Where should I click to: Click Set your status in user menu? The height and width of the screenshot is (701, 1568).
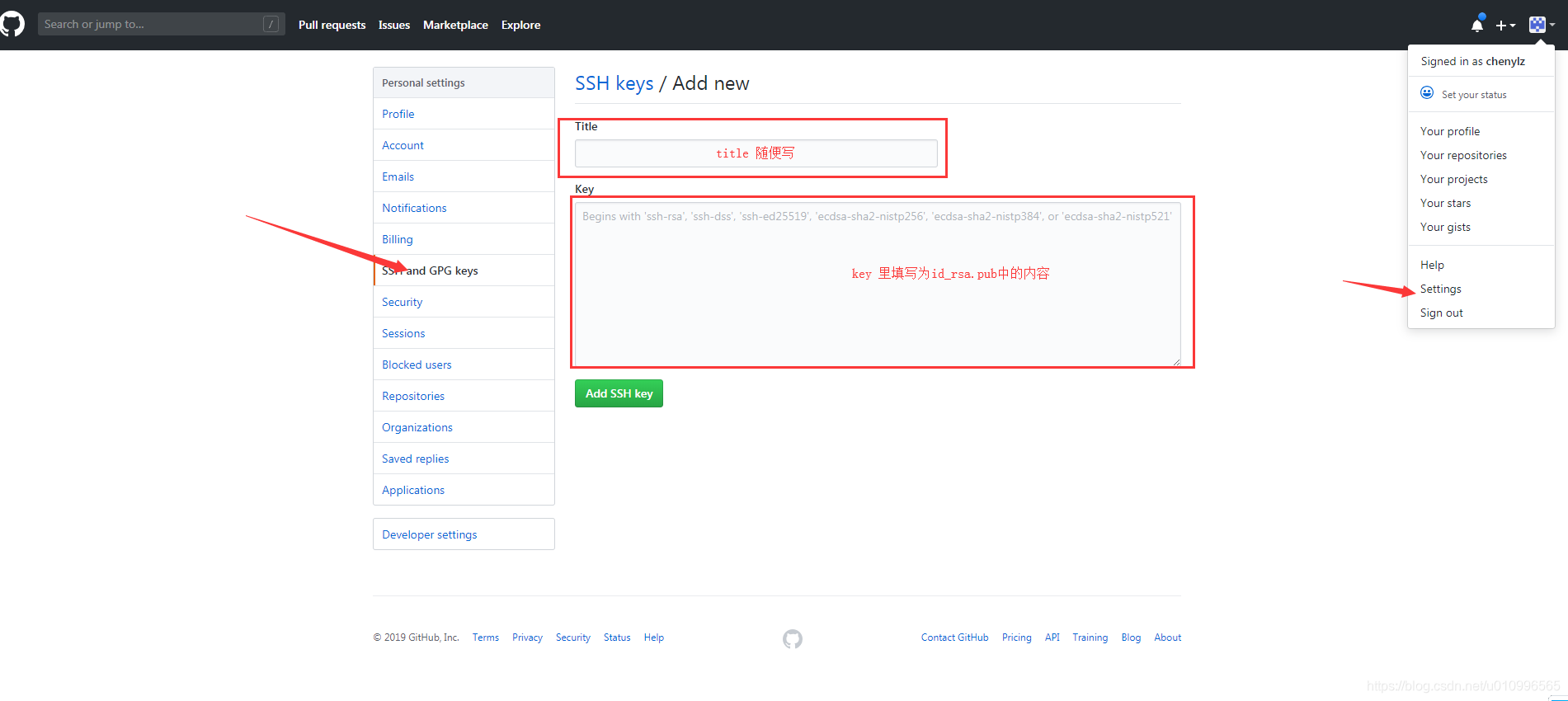click(1474, 95)
